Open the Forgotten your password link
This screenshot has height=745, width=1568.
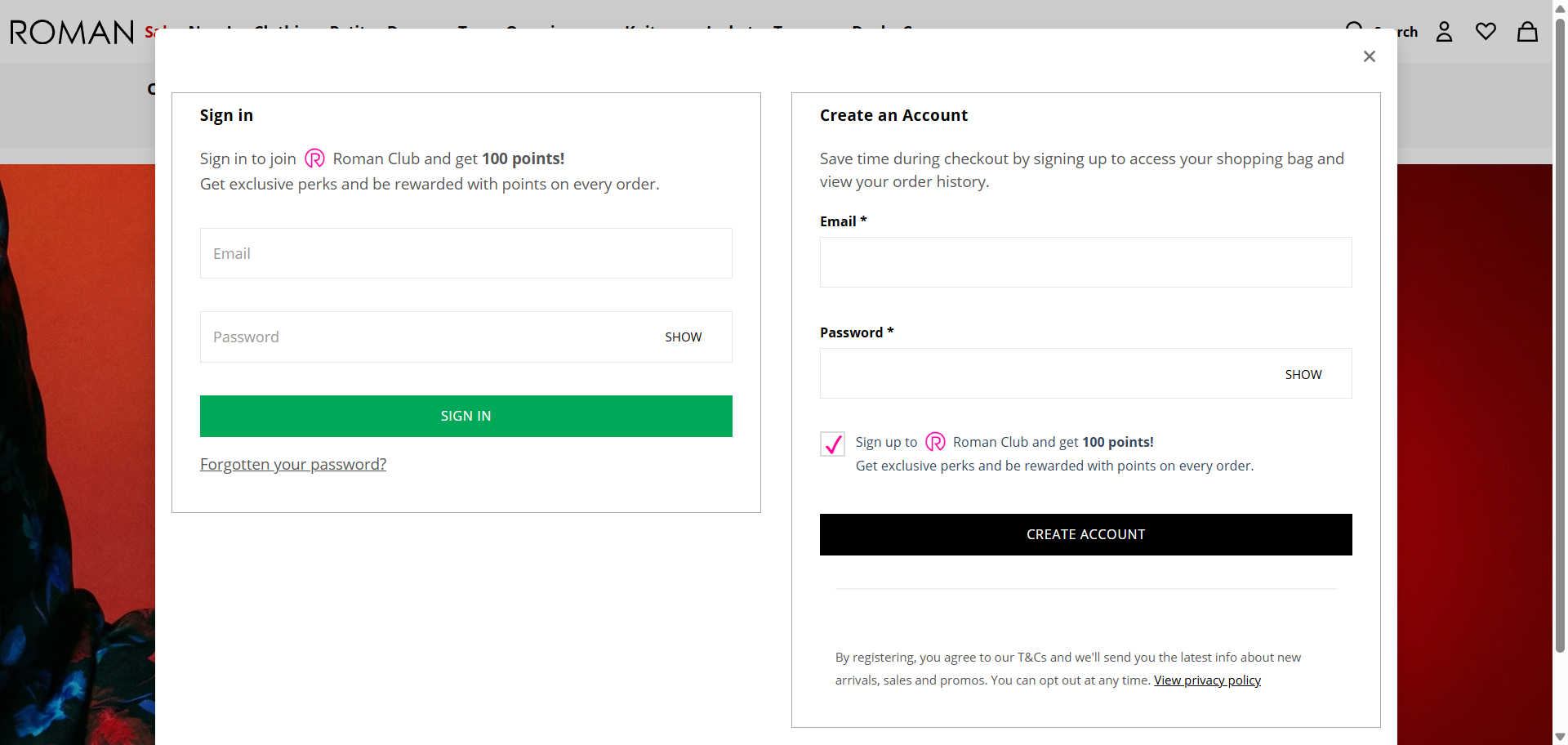click(293, 465)
